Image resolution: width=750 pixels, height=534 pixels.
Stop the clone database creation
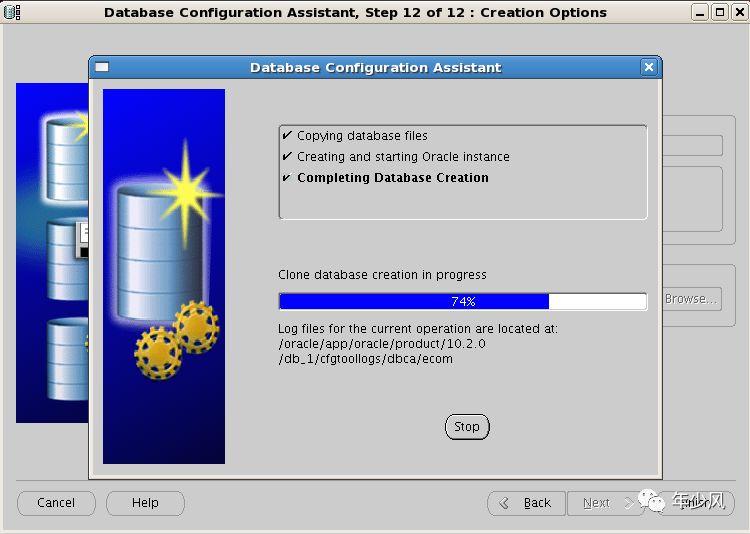tap(467, 426)
